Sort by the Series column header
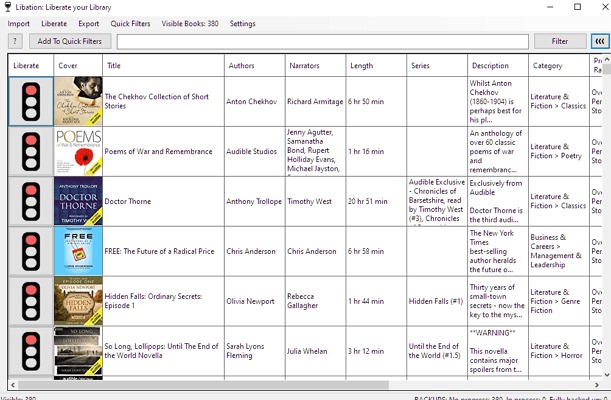The height and width of the screenshot is (400, 611). [437, 65]
